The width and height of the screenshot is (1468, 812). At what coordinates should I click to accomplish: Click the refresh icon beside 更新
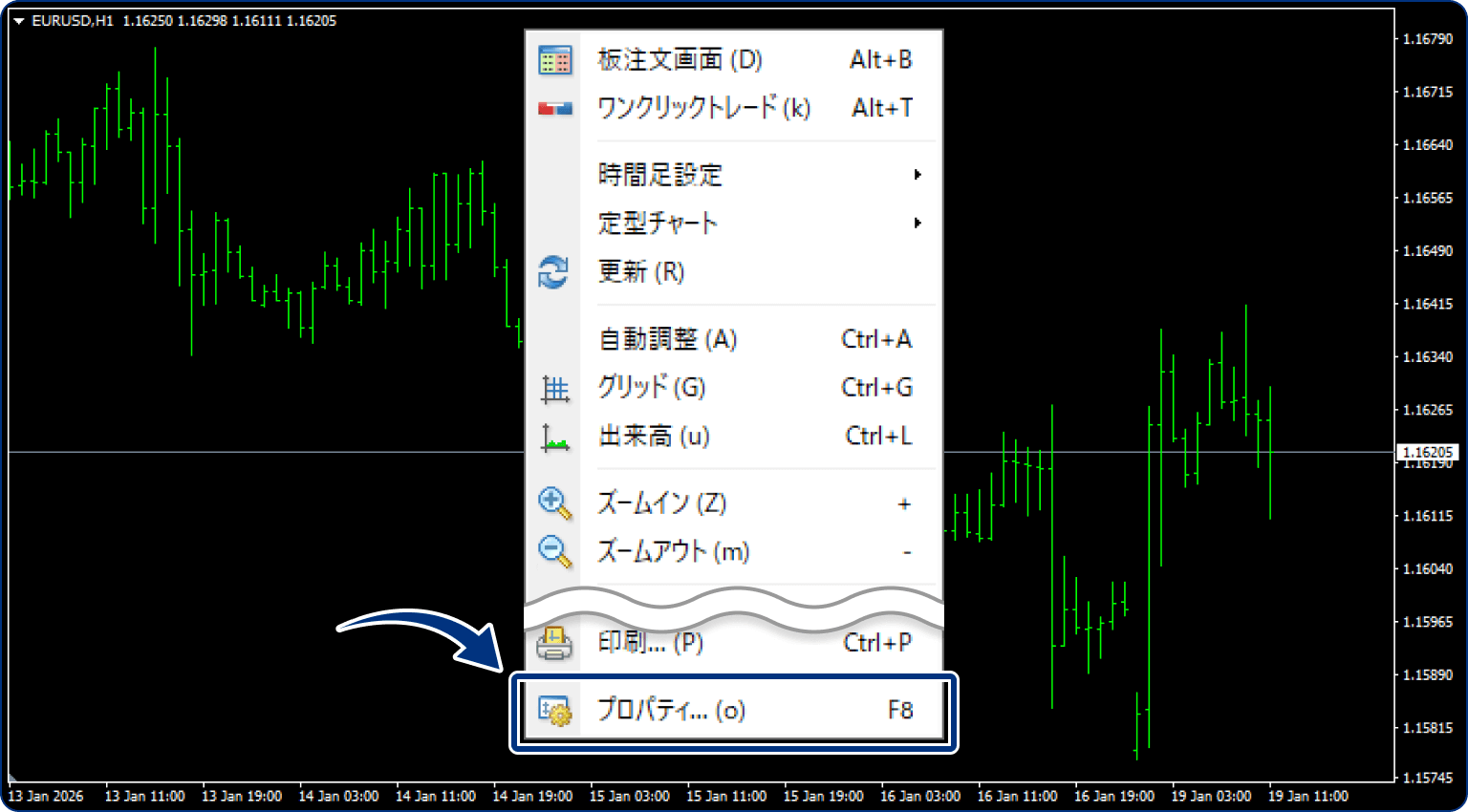[554, 272]
